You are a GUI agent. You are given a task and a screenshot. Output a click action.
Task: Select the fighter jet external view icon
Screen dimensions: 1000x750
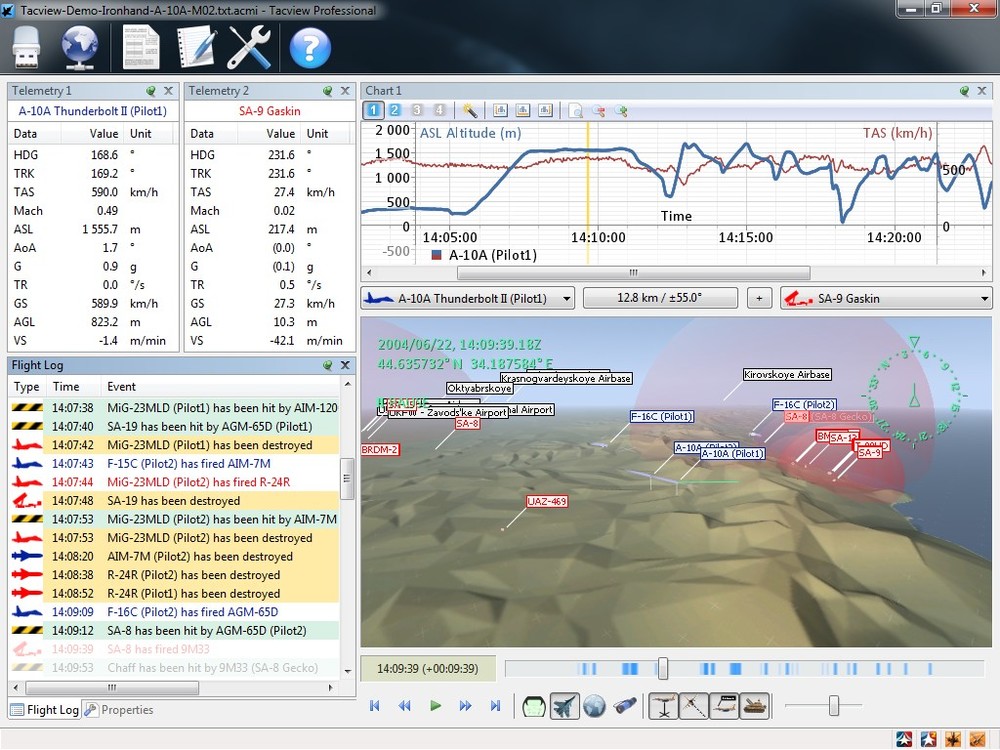pyautogui.click(x=564, y=706)
